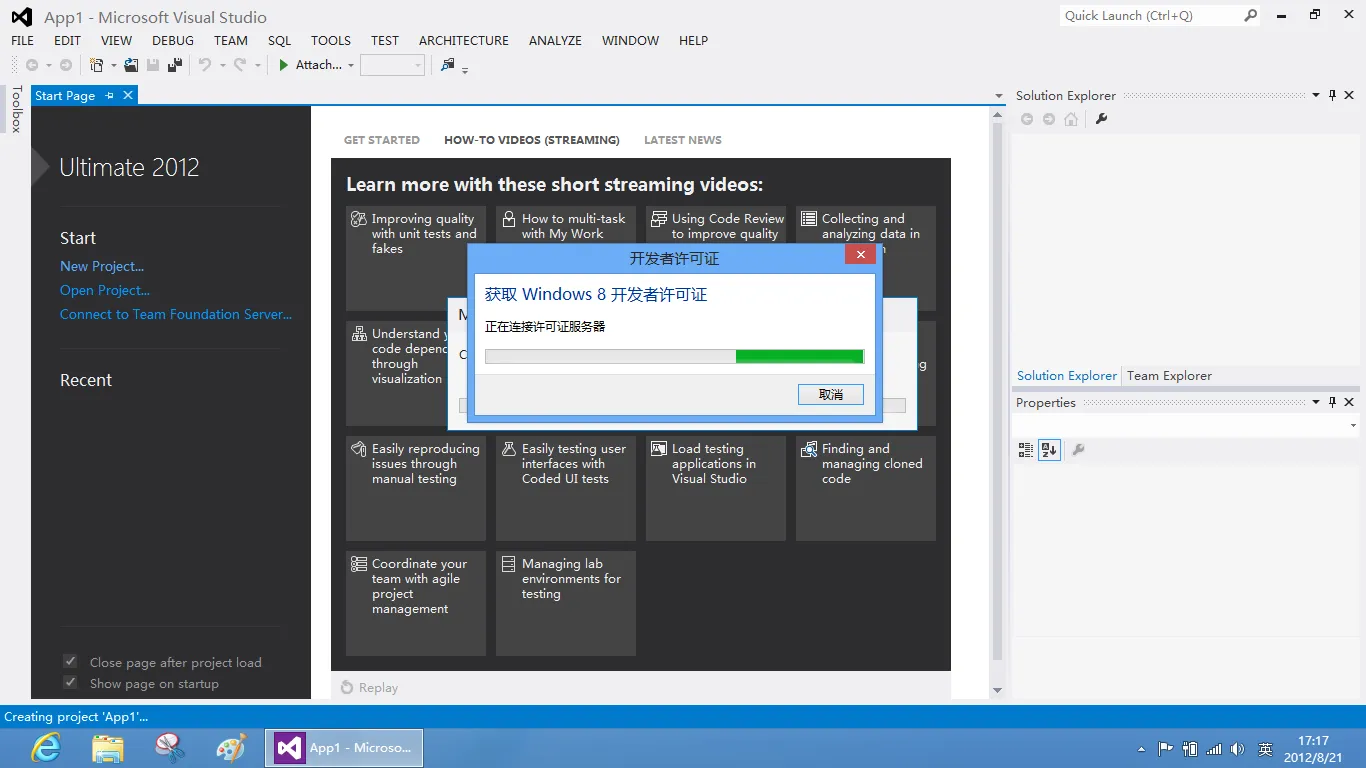1366x768 pixels.
Task: Click the 'Connect to Team Foundation Server...' link
Action: (176, 314)
